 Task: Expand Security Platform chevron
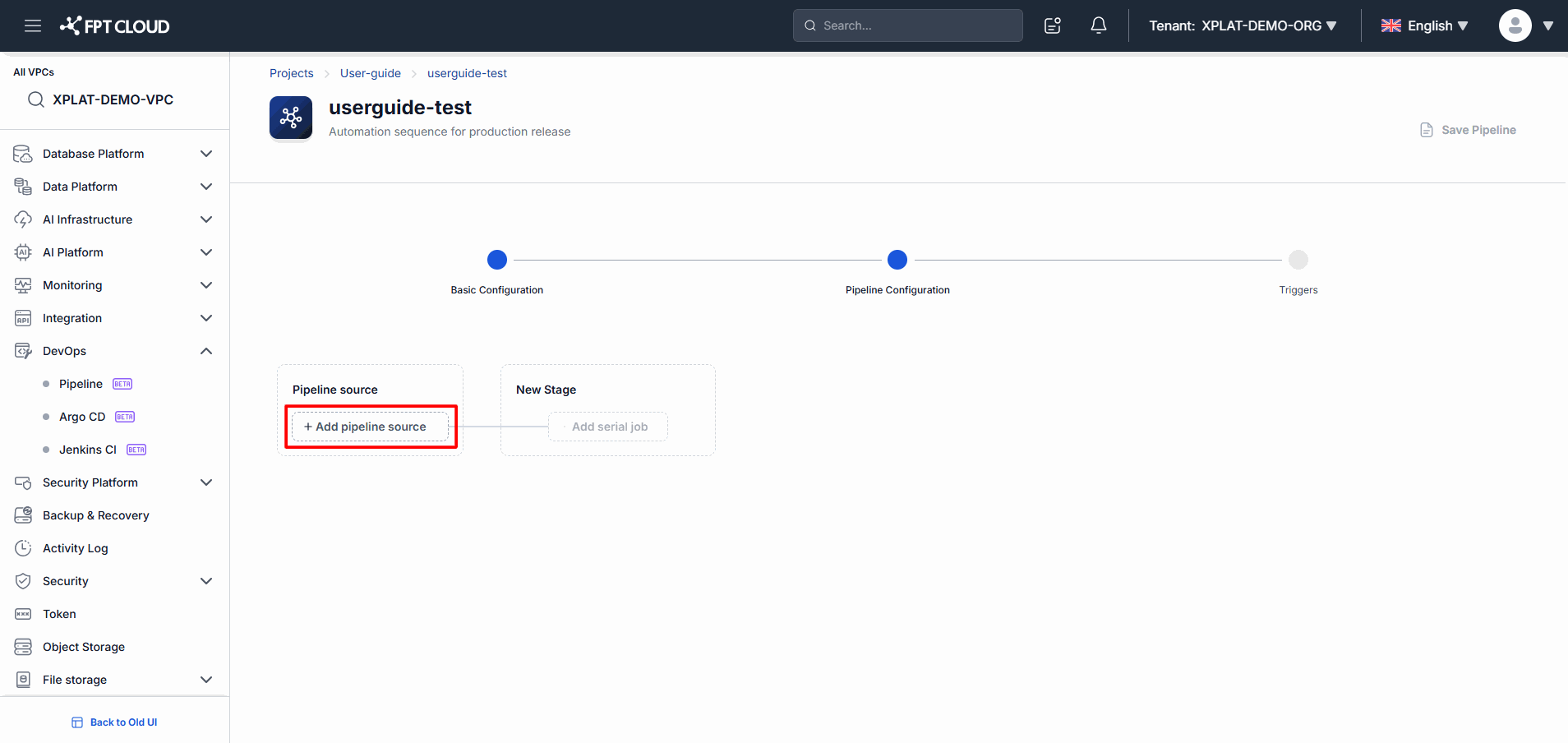206,482
